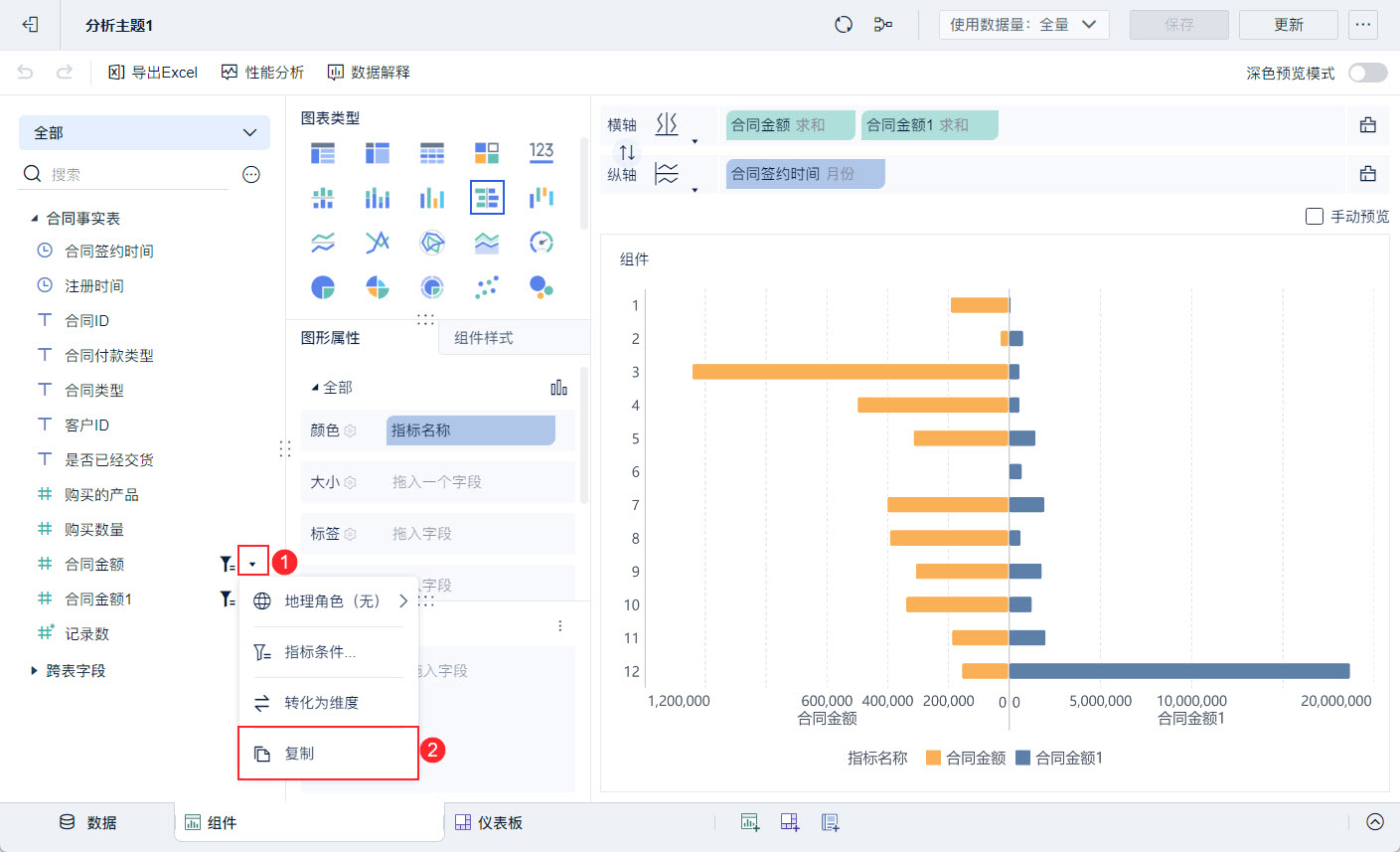Click the bar chart icon in 图形属性
Image resolution: width=1400 pixels, height=852 pixels.
(558, 387)
